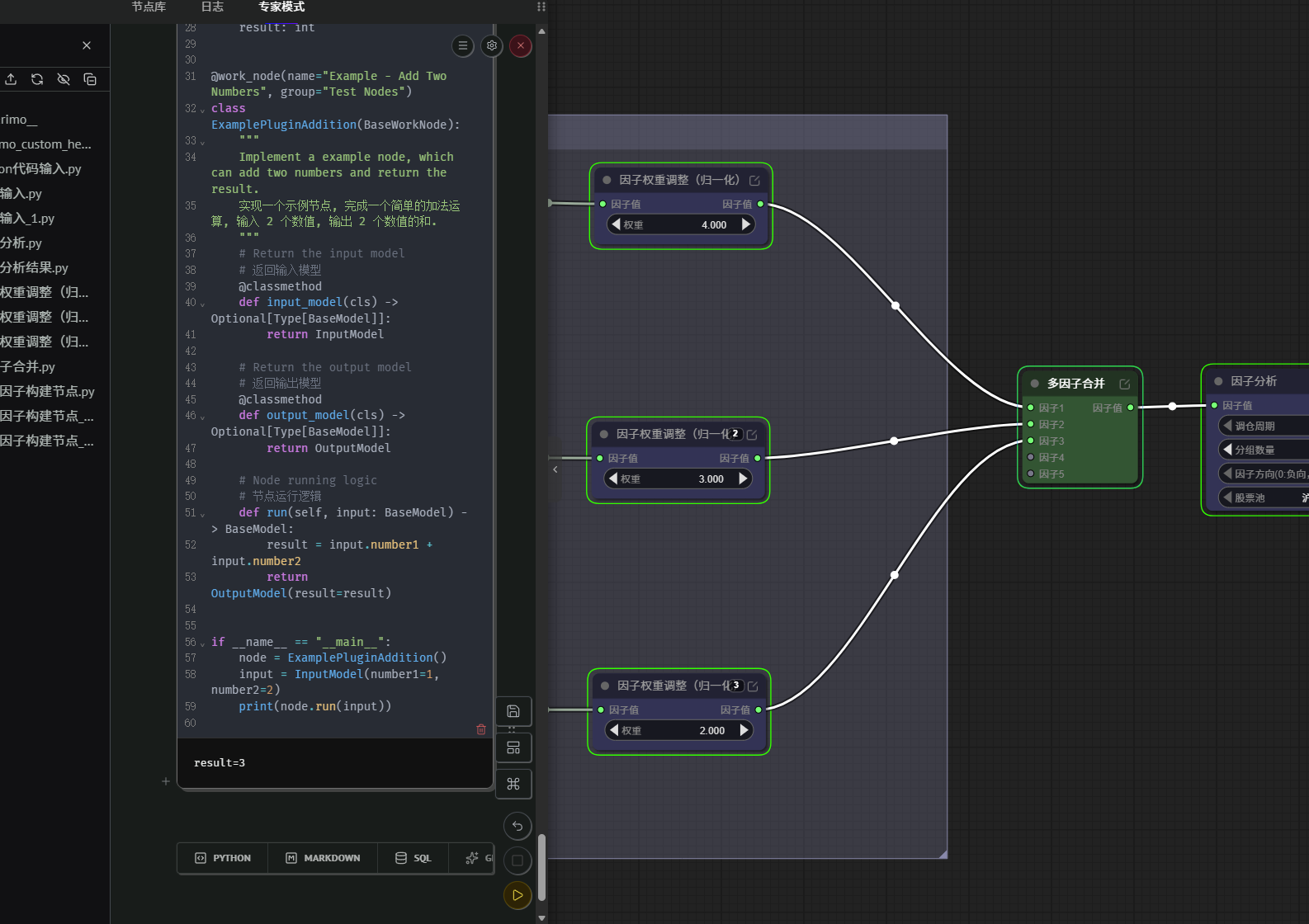Click the group frame resize corner handle
This screenshot has width=1309, height=924.
coord(943,854)
